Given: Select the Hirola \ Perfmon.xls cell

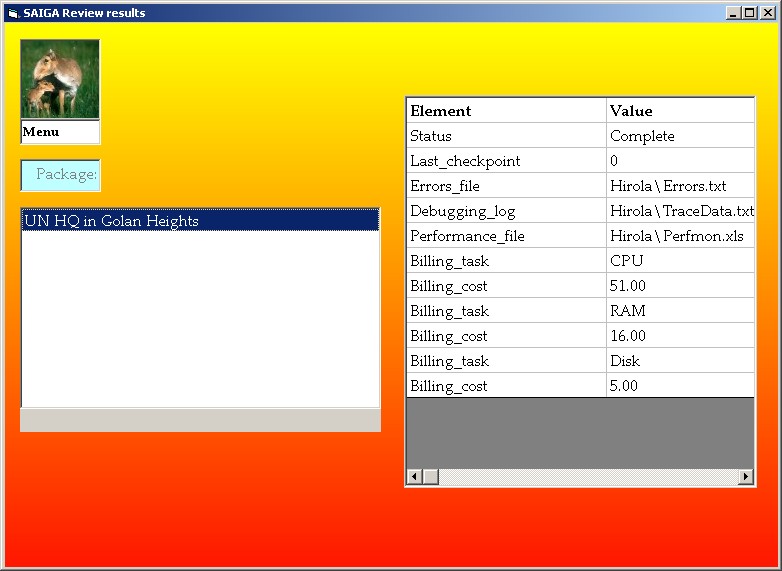Looking at the screenshot, I should [680, 236].
